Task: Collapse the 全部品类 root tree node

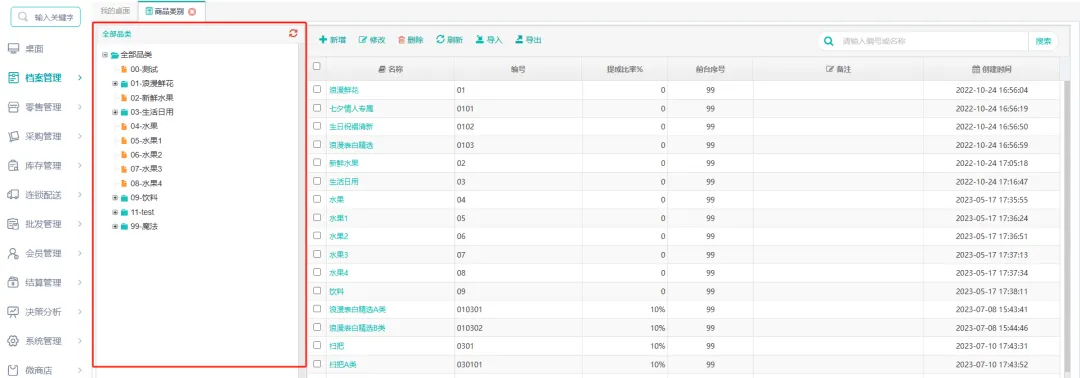Action: (x=105, y=55)
